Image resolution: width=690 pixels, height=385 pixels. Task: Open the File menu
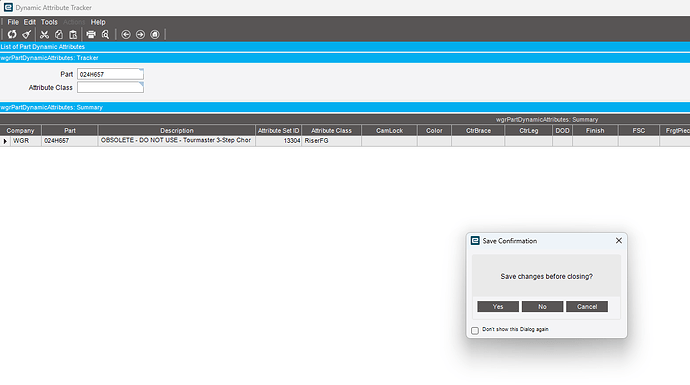[13, 22]
